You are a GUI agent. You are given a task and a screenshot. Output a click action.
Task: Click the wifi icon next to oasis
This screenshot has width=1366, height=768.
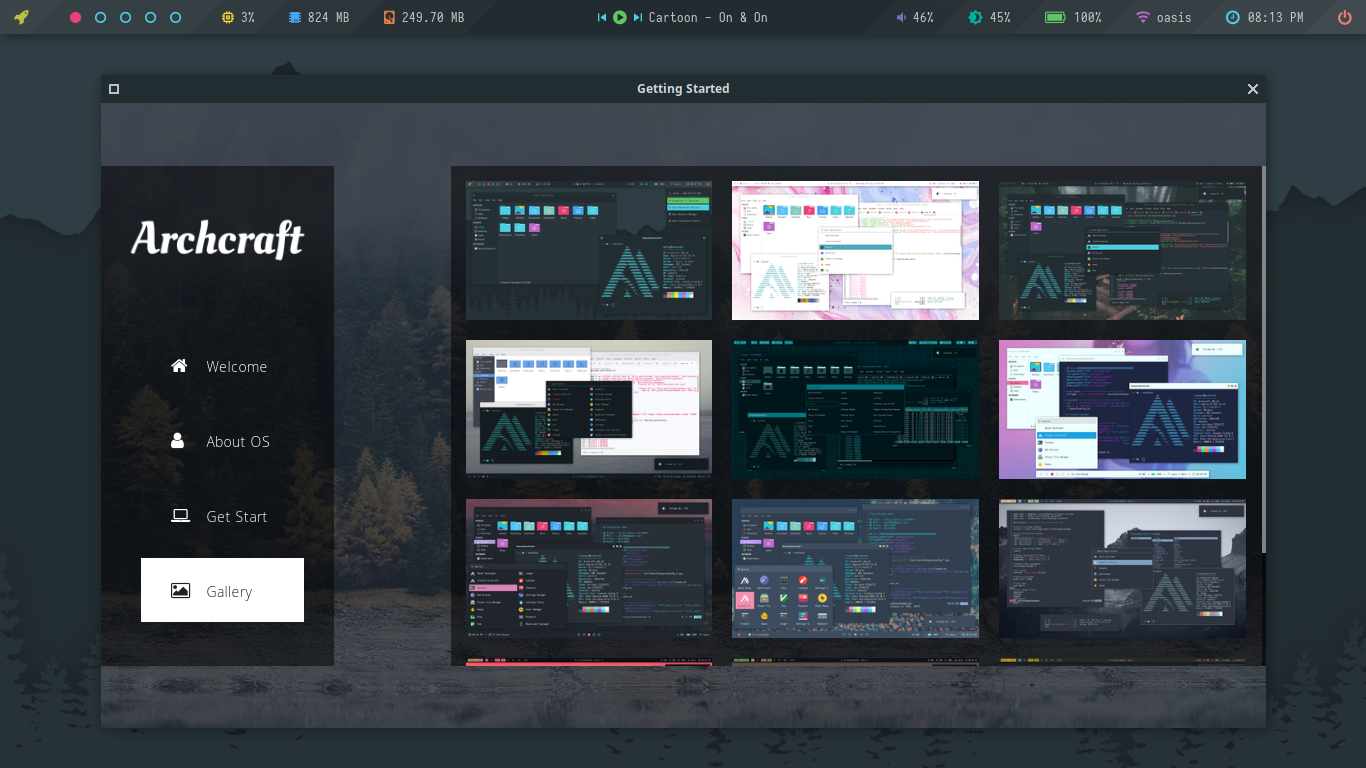(1143, 18)
